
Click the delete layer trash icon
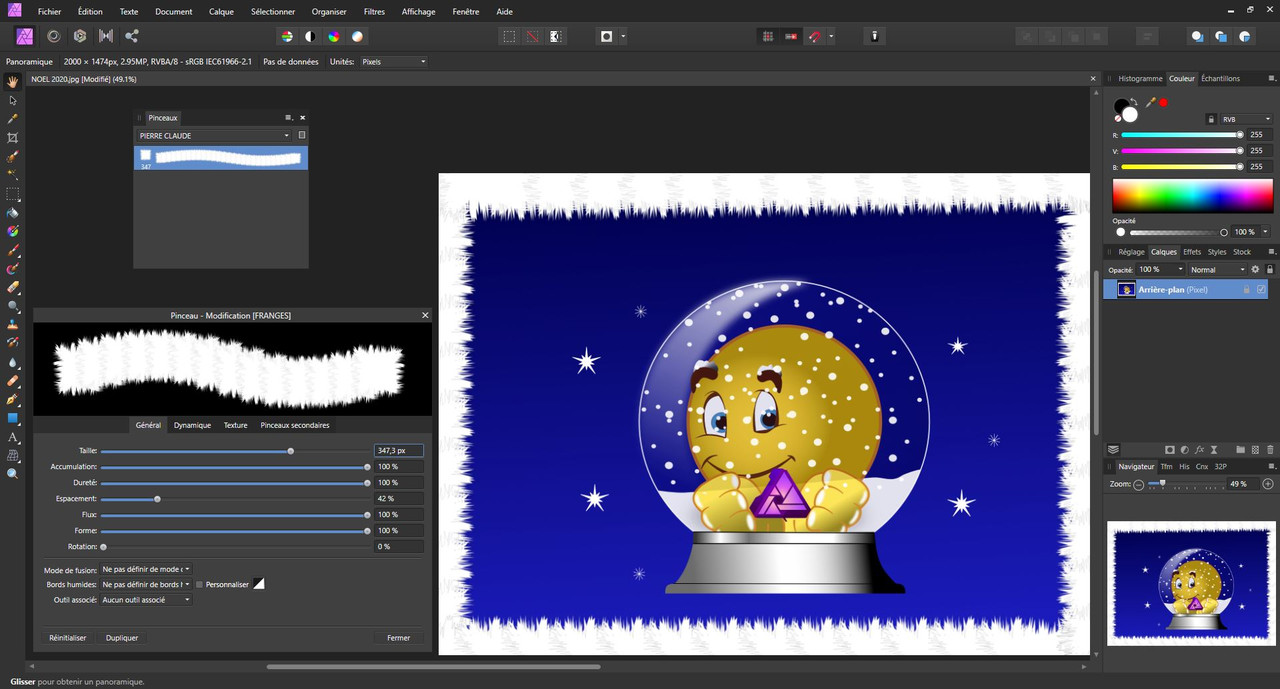point(1270,450)
